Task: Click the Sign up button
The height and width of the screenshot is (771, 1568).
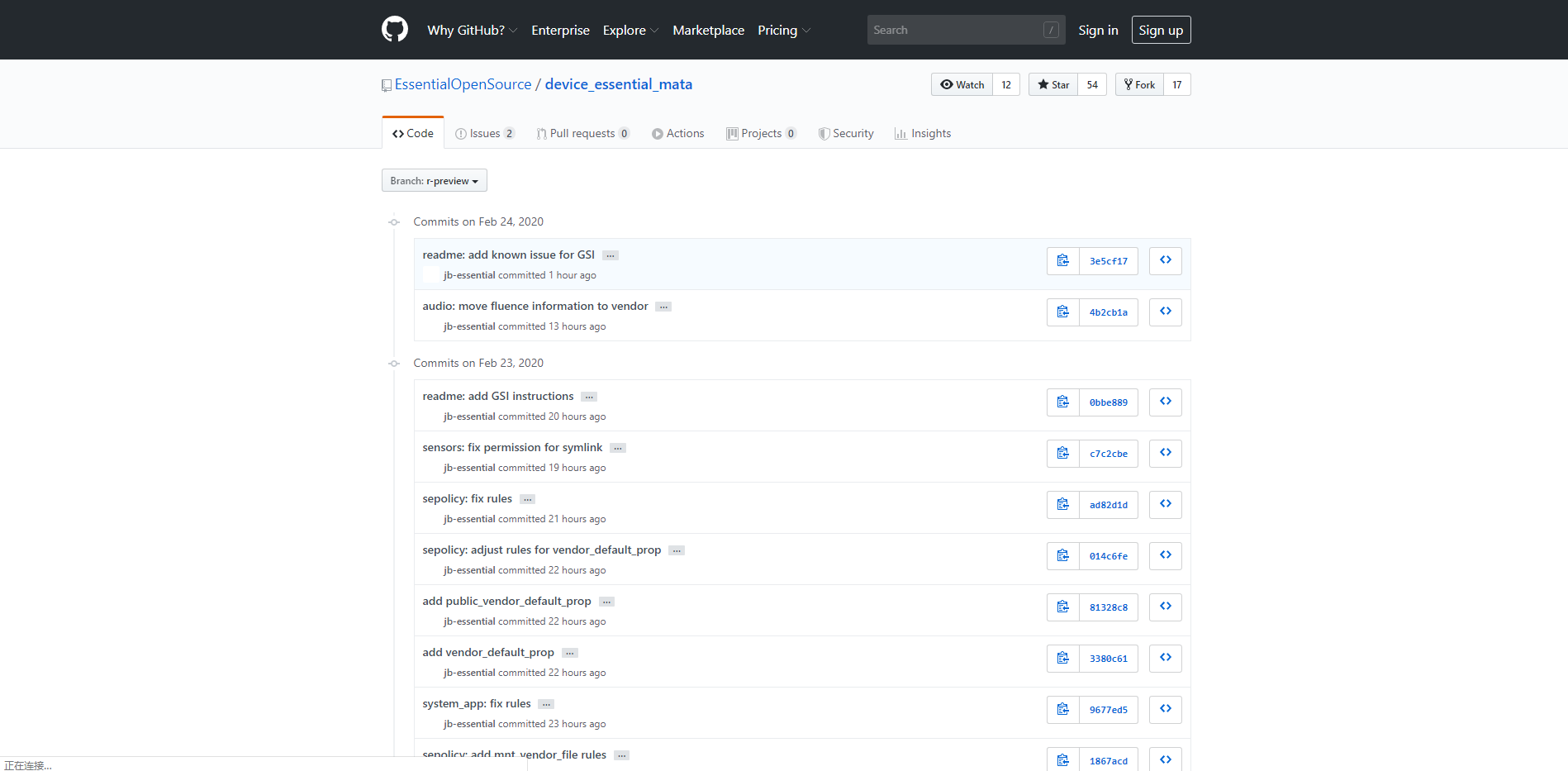Action: pos(1160,31)
